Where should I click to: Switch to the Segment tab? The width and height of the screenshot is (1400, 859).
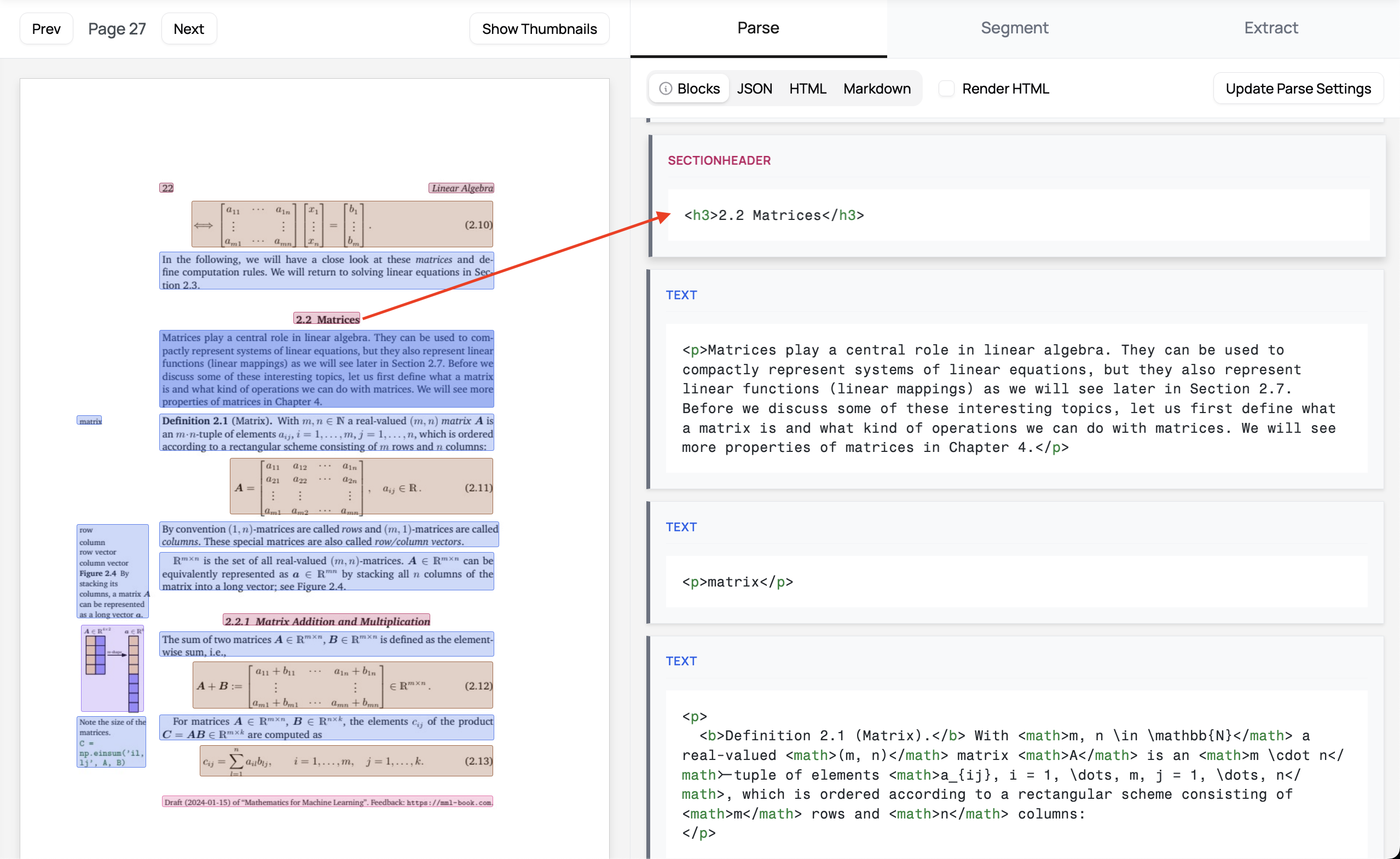[x=1014, y=28]
